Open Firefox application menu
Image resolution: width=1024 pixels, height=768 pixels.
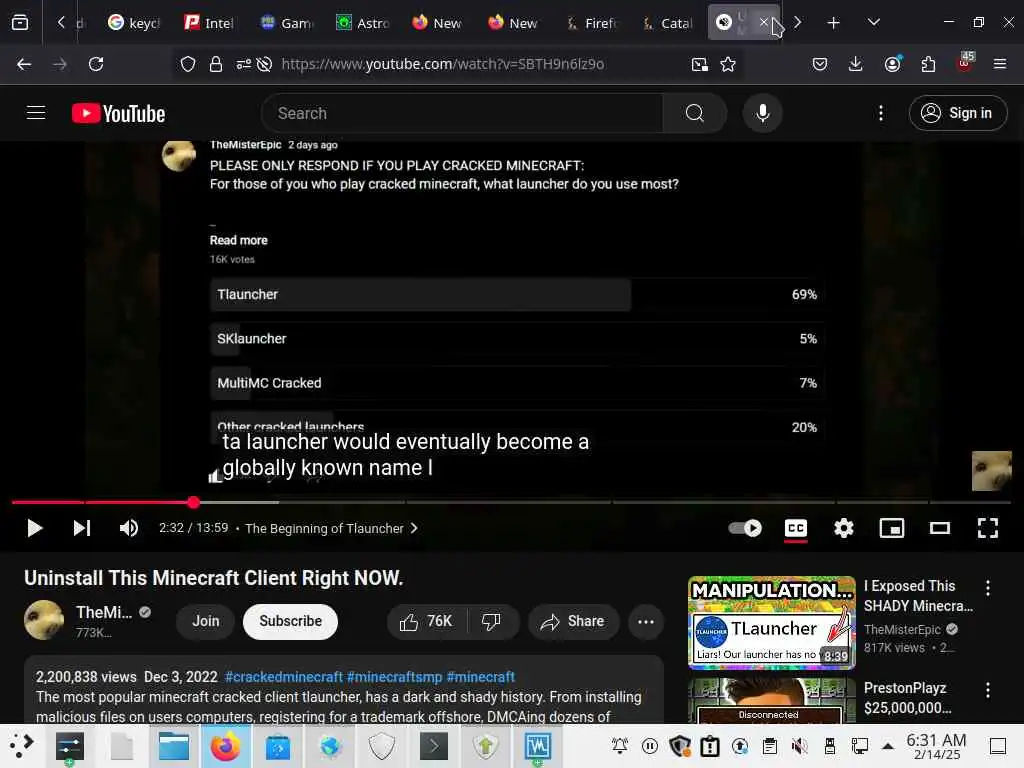(1000, 64)
